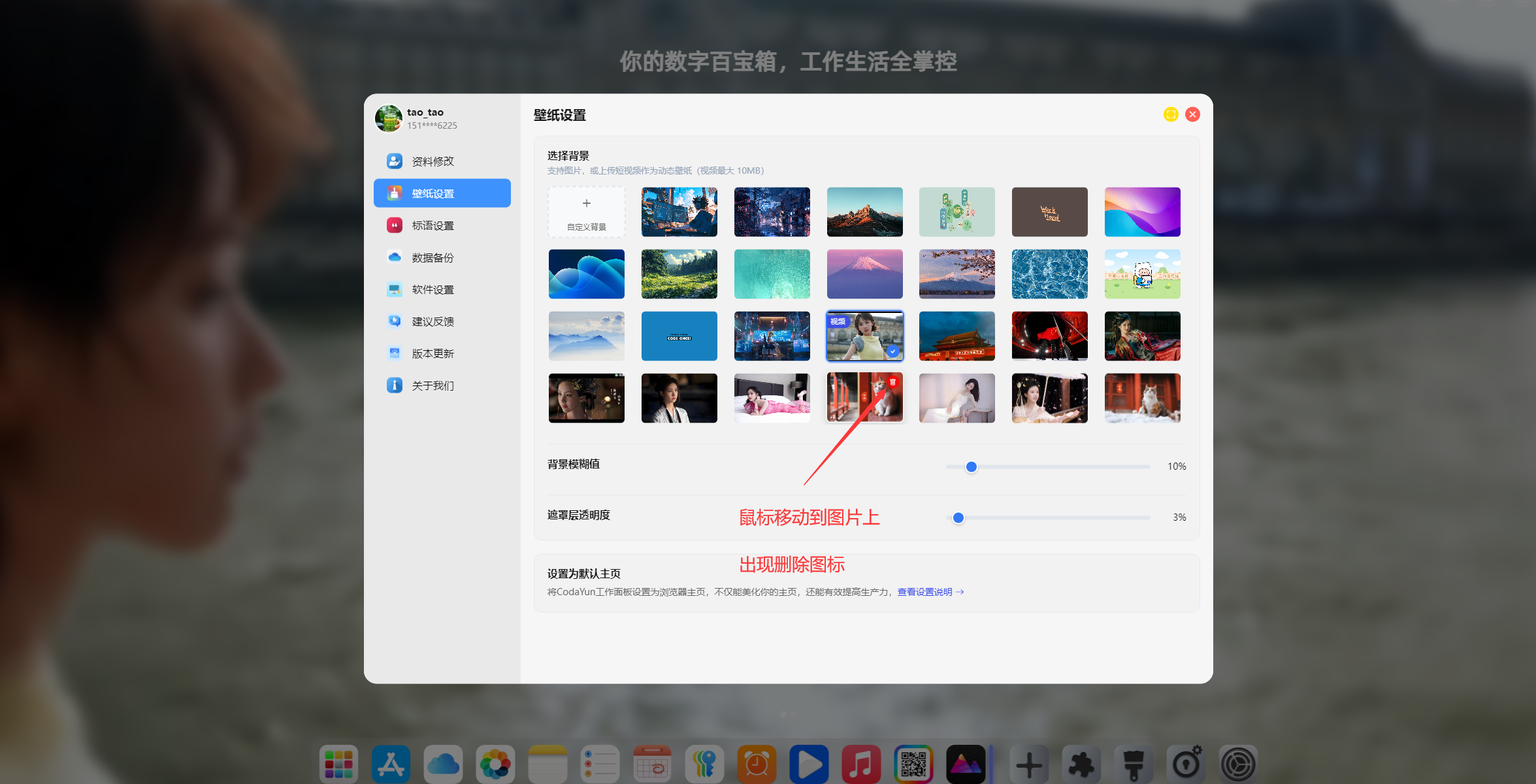This screenshot has height=784, width=1536.
Task: Click 自定义背景 add wallpaper tile
Action: (x=587, y=212)
